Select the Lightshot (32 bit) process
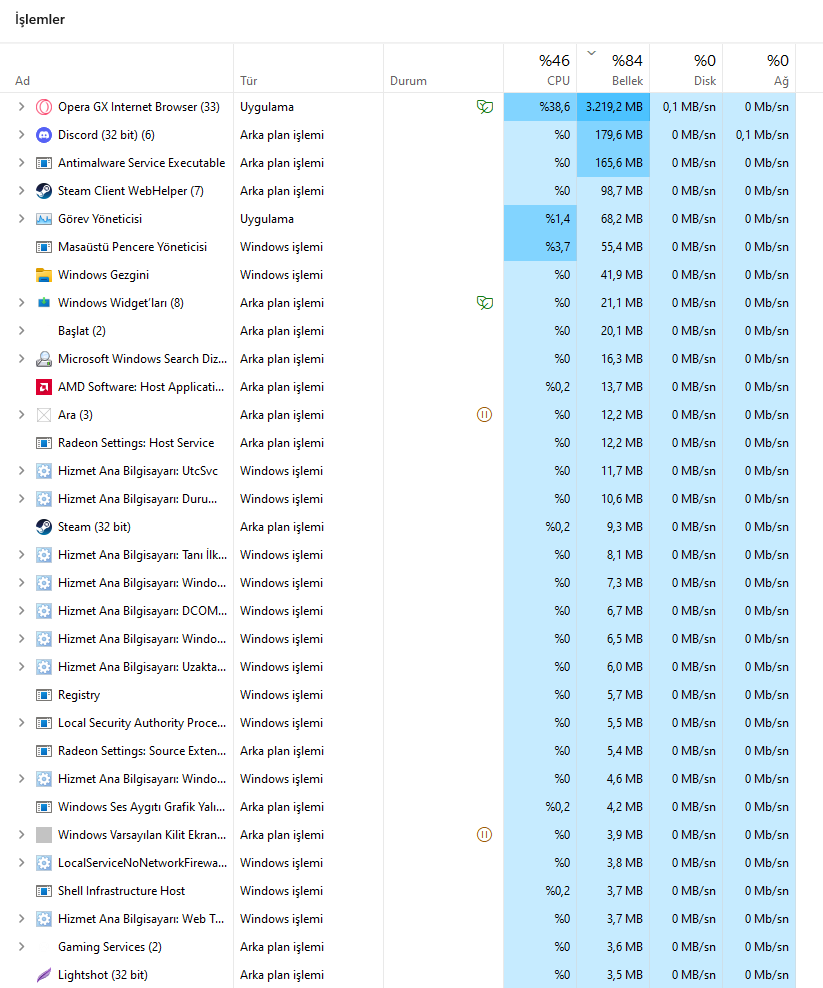The height and width of the screenshot is (988, 823). (398, 975)
